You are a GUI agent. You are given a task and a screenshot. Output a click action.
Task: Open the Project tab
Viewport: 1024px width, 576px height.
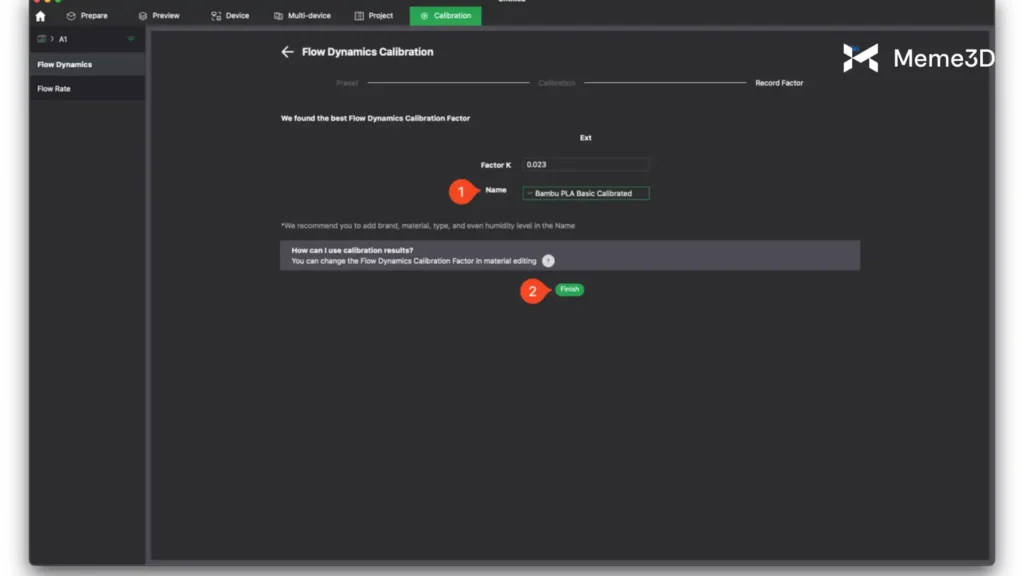click(374, 16)
